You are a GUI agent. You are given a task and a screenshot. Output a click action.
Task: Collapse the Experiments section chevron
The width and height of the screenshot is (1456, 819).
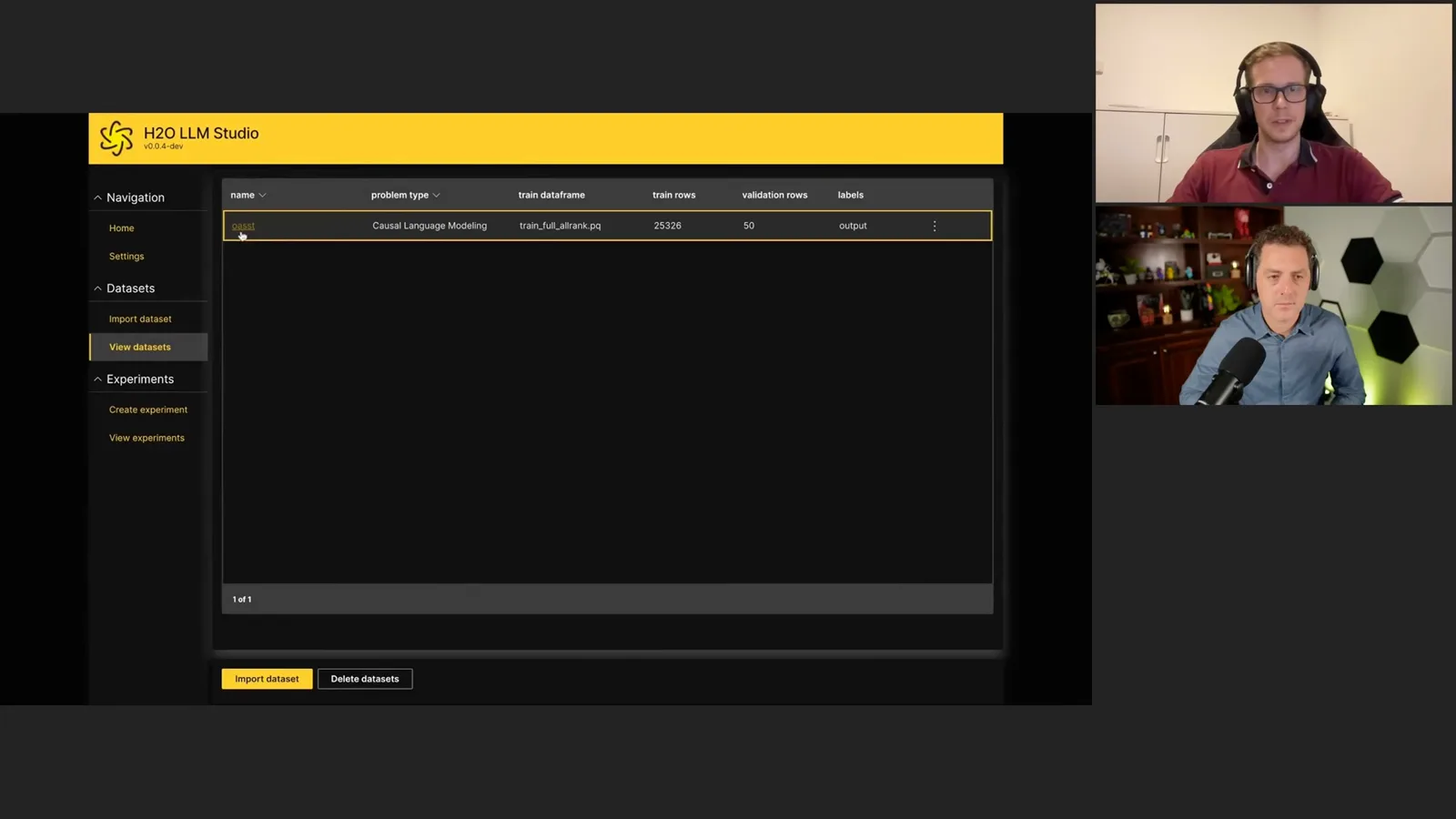[x=97, y=379]
